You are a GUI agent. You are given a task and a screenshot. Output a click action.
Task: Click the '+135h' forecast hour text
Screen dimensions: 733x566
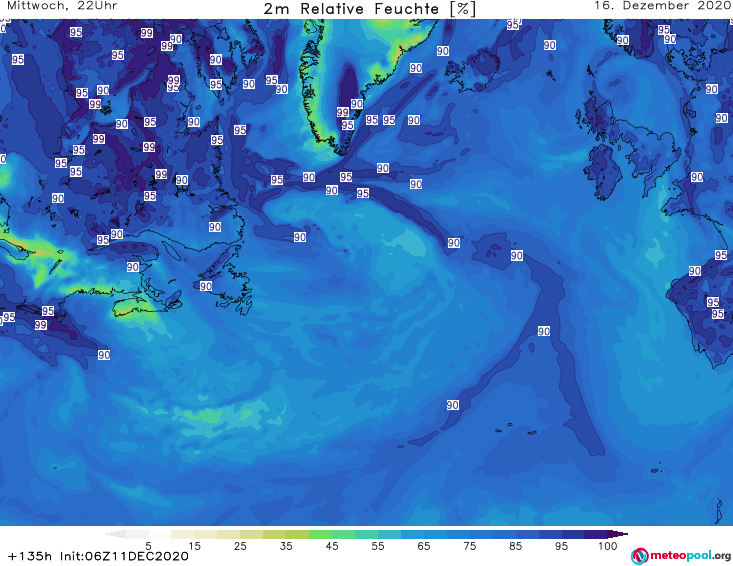click(x=30, y=556)
